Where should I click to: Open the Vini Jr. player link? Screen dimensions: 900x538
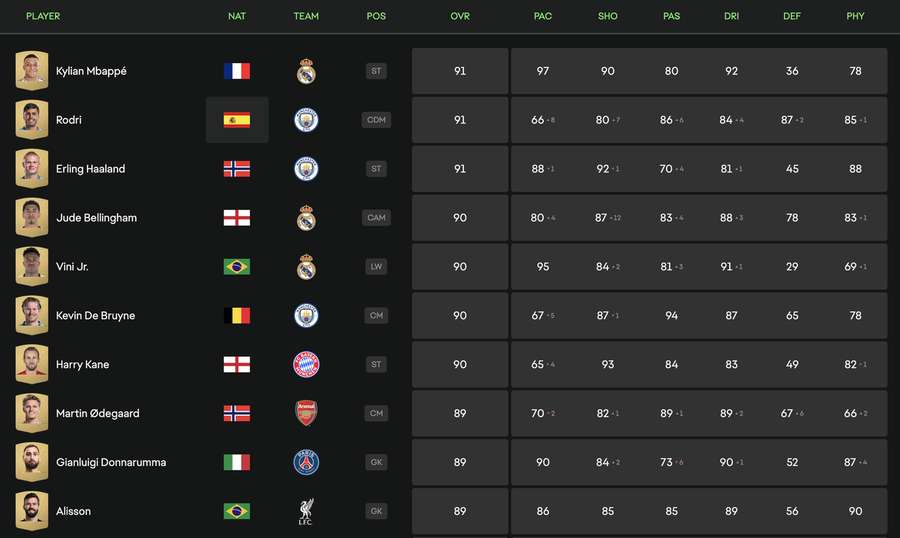pos(72,266)
